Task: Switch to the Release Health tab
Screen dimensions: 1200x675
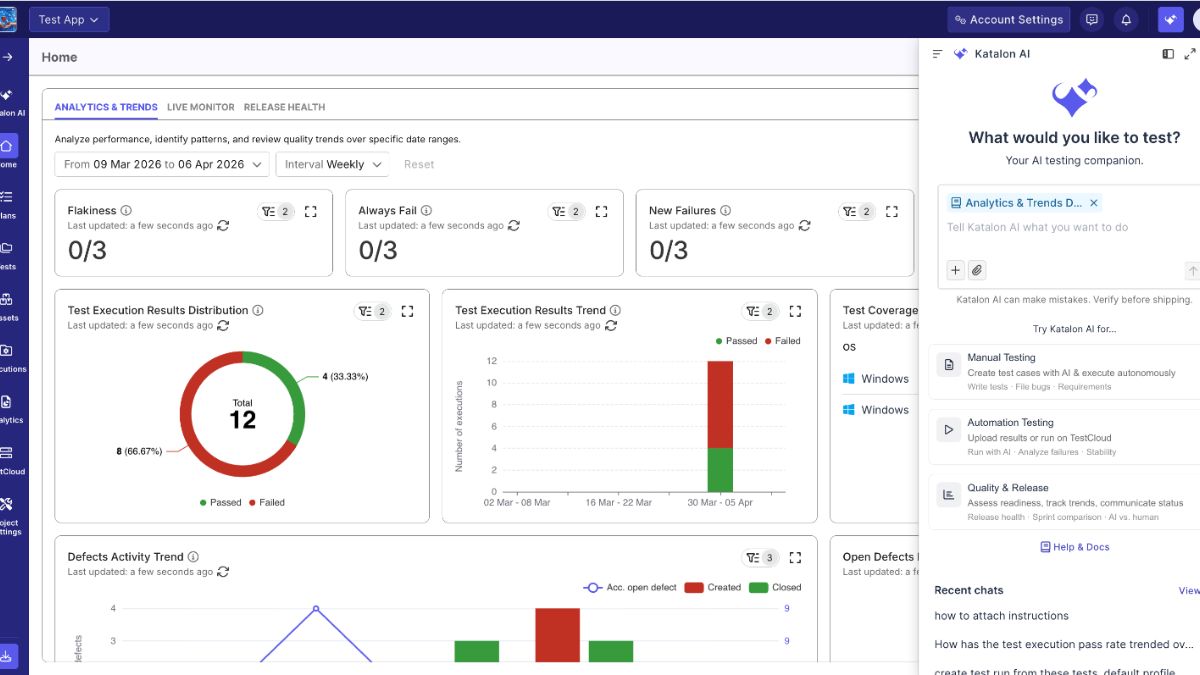Action: [x=284, y=107]
